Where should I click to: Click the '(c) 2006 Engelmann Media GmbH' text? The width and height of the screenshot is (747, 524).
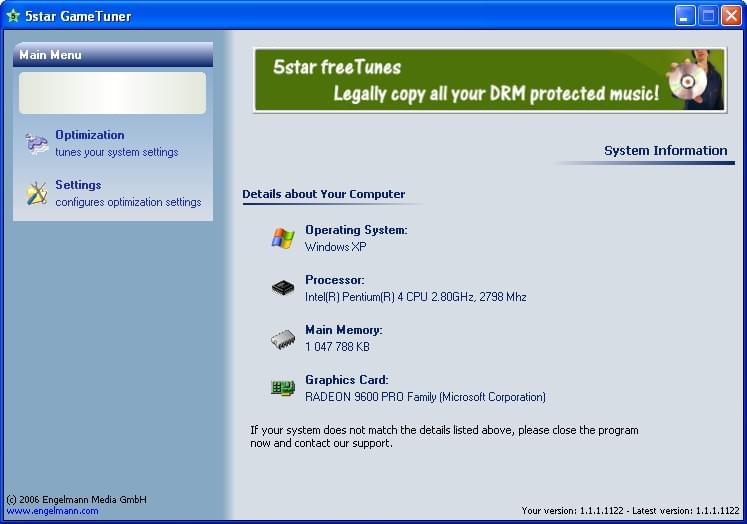76,499
